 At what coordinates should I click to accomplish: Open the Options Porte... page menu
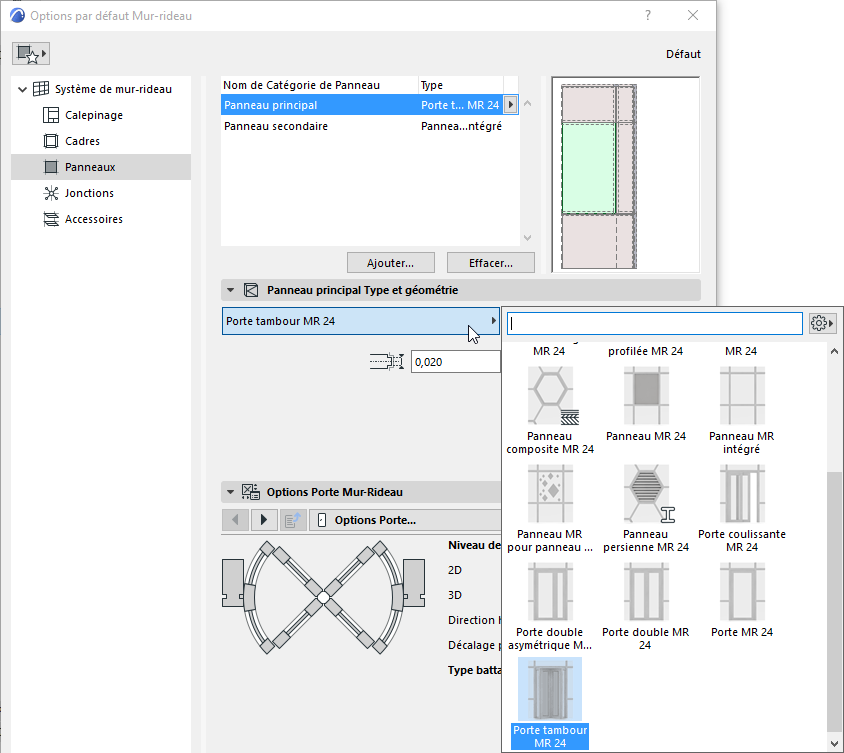point(405,520)
